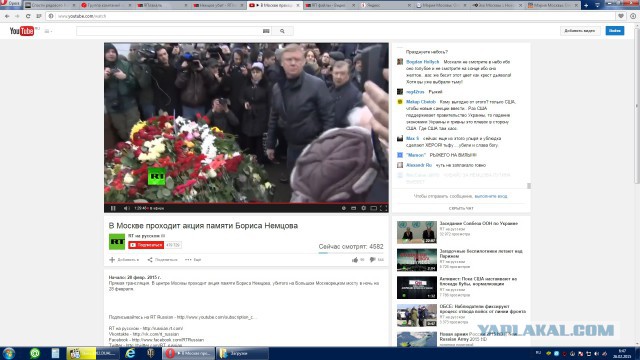Switch to the 'RT файлы' tab

pyautogui.click(x=330, y=5)
